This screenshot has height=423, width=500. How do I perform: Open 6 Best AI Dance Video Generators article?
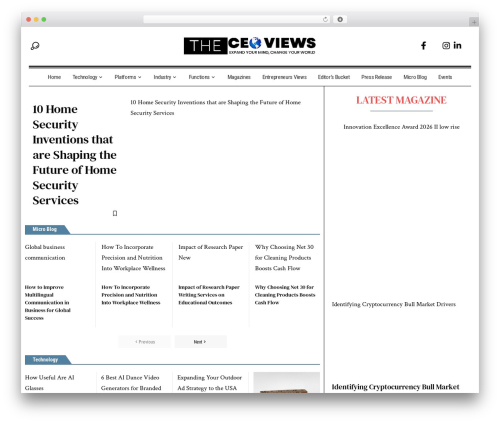pyautogui.click(x=131, y=383)
